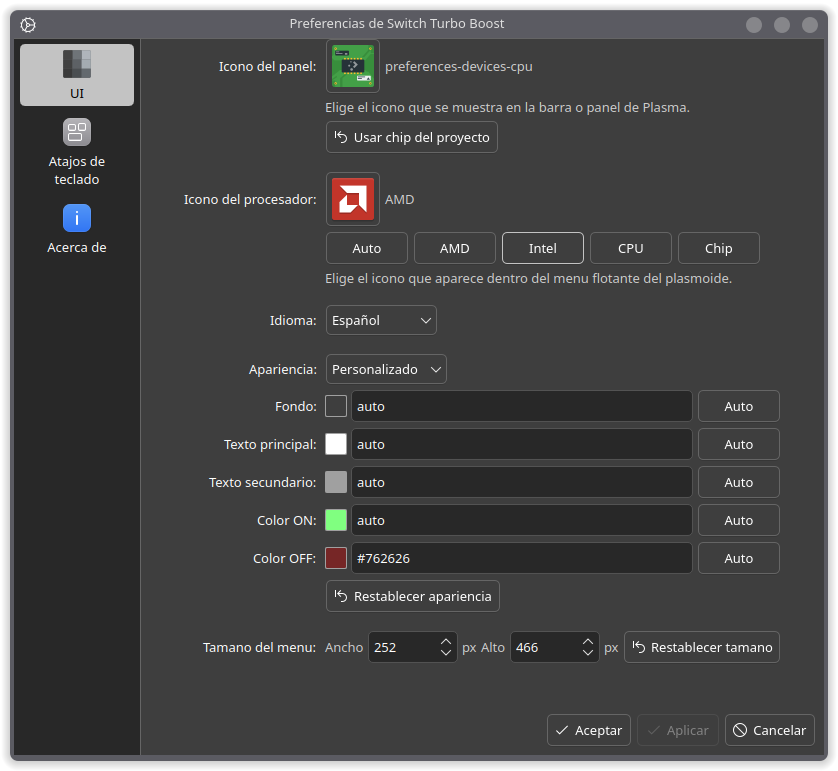Click Auto button for Color ON
This screenshot has width=838, height=771.
(x=739, y=520)
